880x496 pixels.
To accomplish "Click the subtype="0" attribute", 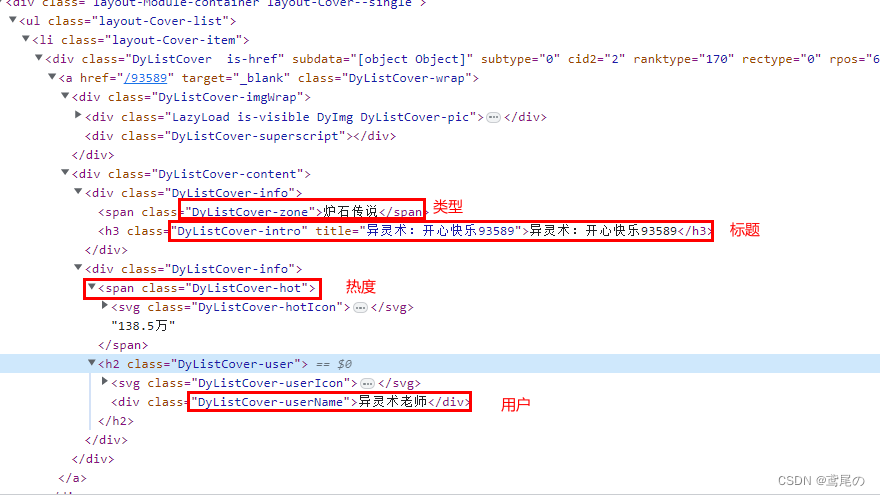I will (x=520, y=59).
